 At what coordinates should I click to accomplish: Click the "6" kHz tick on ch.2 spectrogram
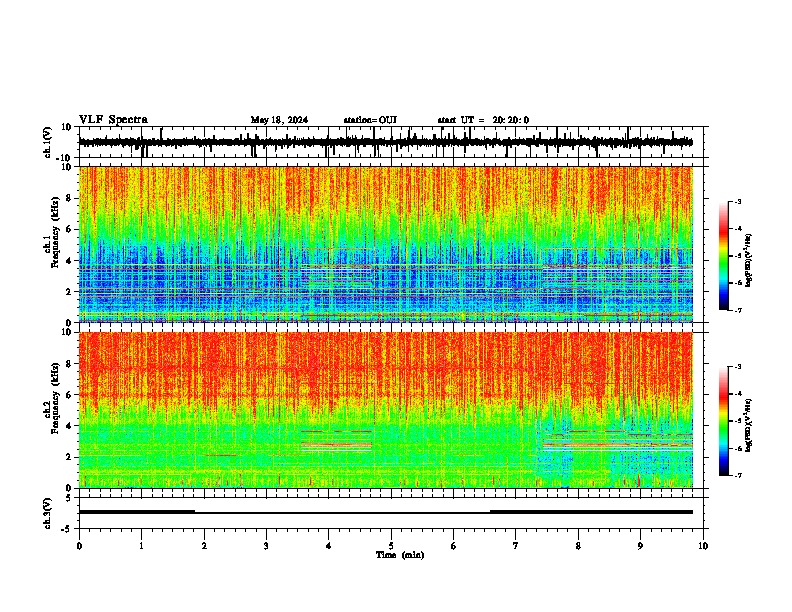69,394
